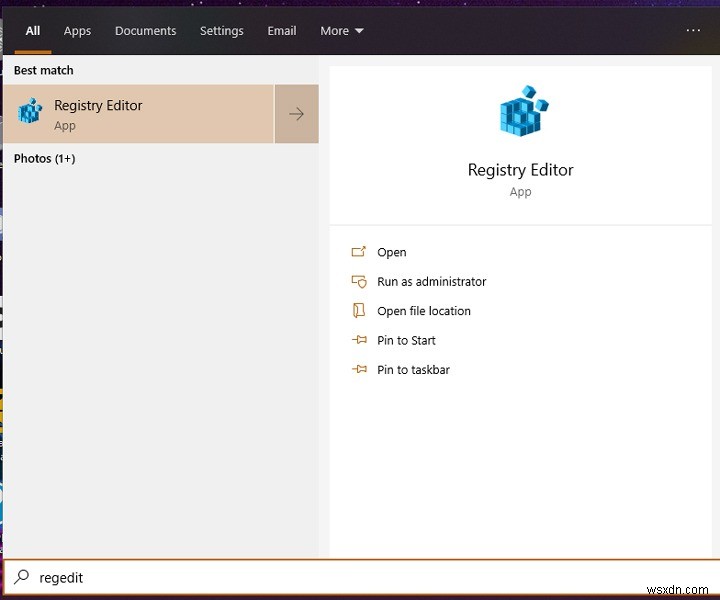Choose Run as administrator
Image resolution: width=720 pixels, height=600 pixels.
(x=432, y=282)
